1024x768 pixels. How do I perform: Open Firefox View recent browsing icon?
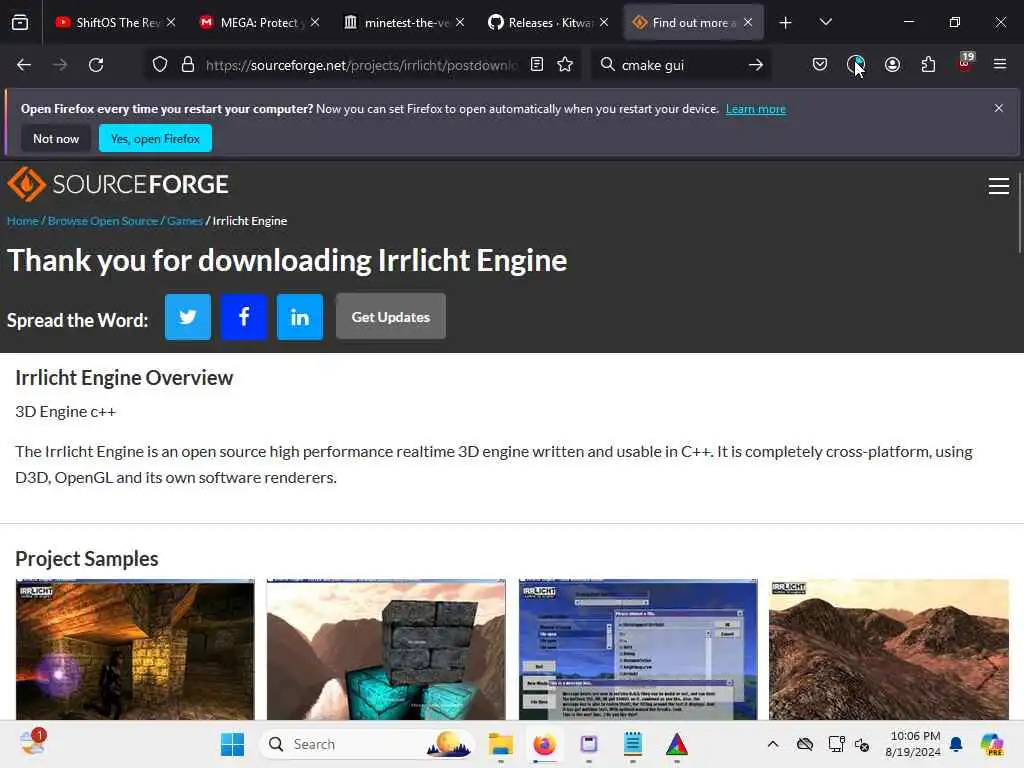(20, 22)
